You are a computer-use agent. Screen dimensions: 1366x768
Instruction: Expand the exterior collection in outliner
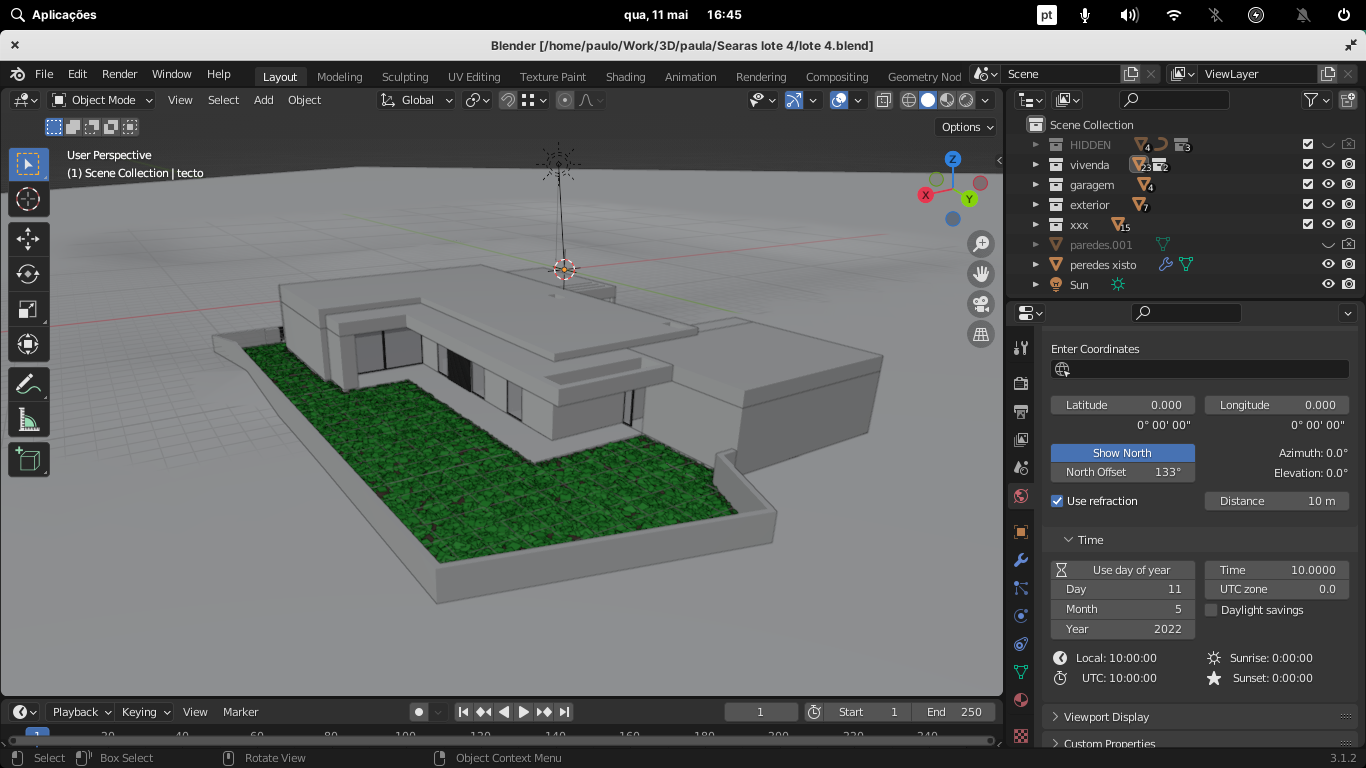[x=1036, y=205]
